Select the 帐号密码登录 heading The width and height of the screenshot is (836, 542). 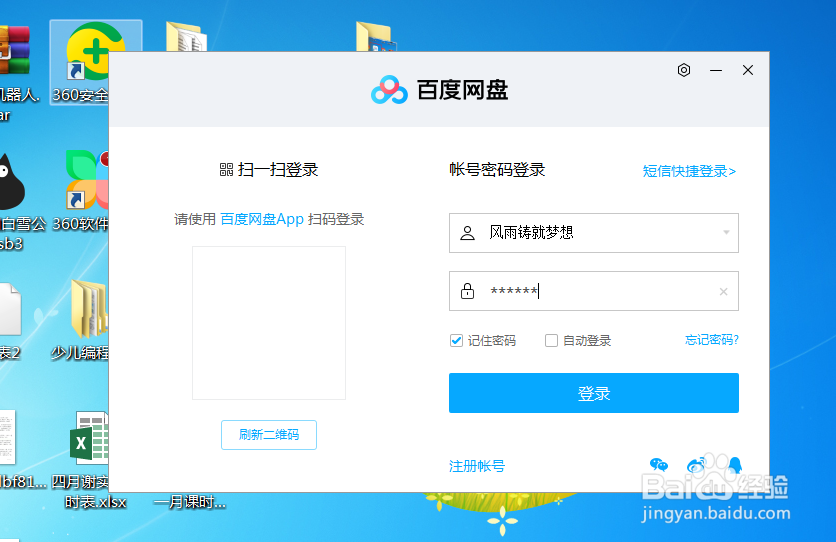(497, 169)
